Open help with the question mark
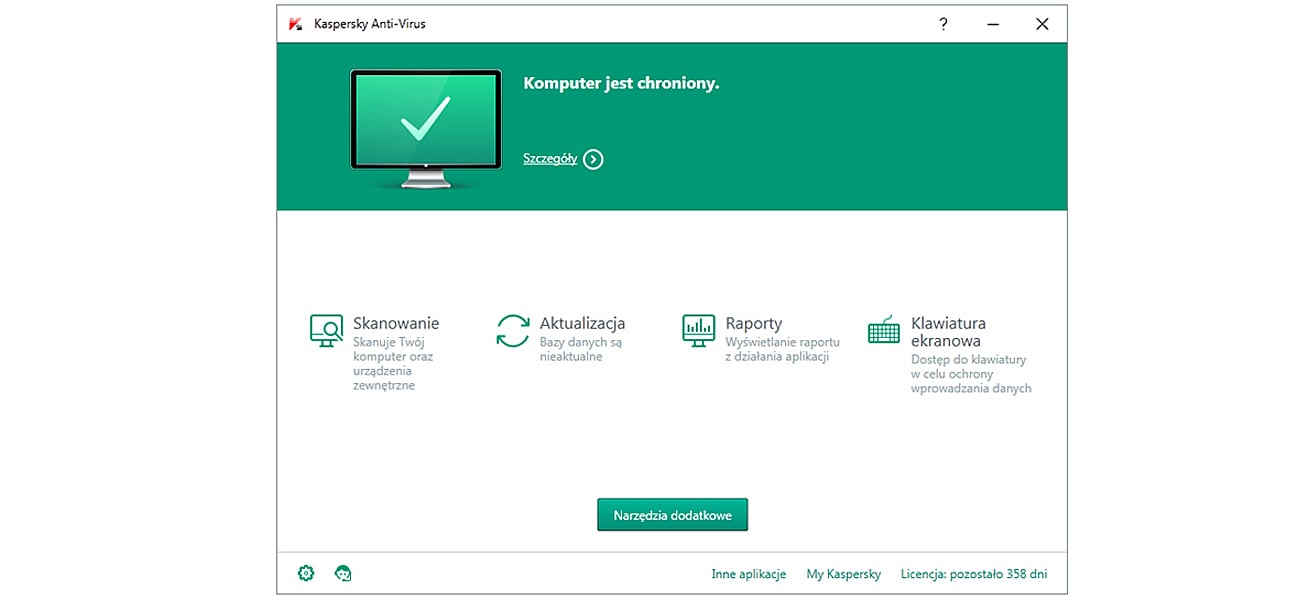1300x600 pixels. click(943, 24)
